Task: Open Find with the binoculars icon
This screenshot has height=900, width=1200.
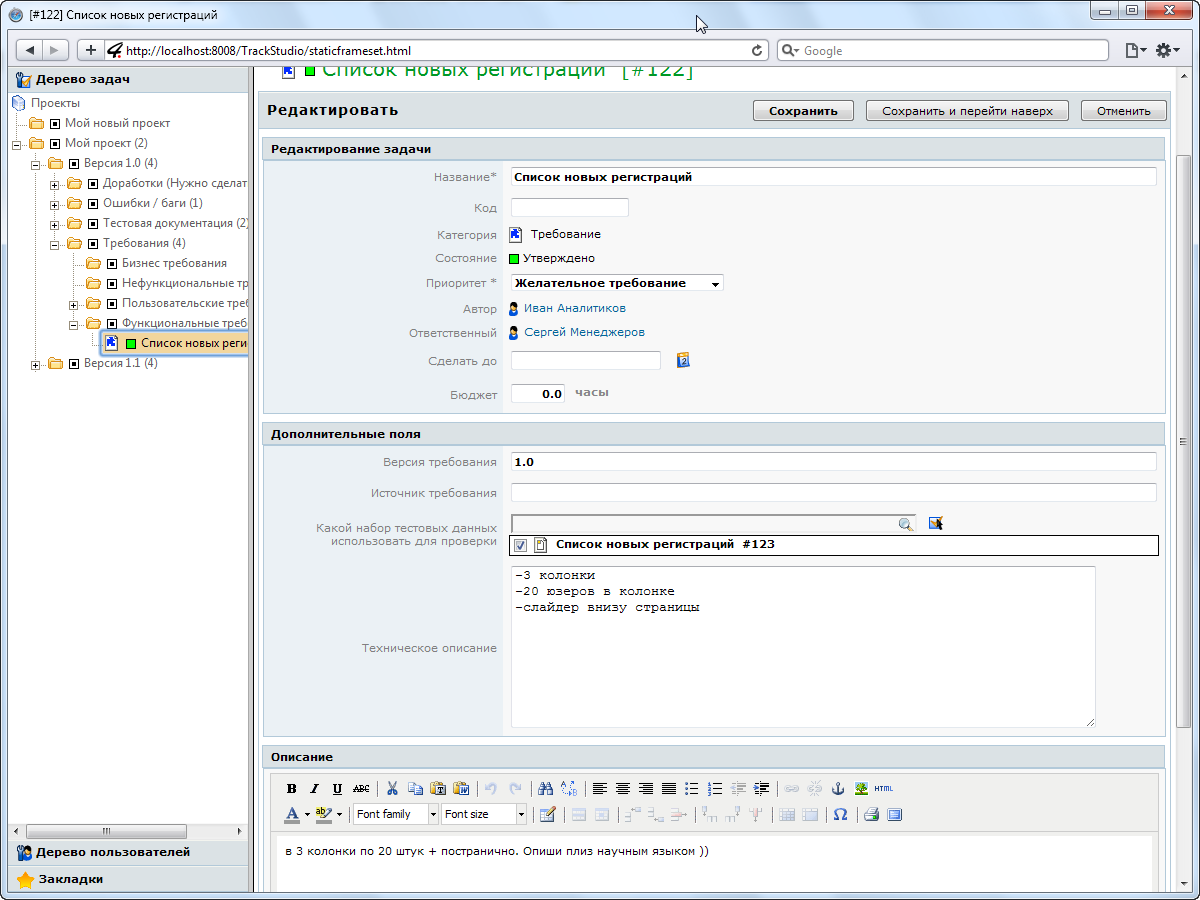Action: click(x=545, y=788)
